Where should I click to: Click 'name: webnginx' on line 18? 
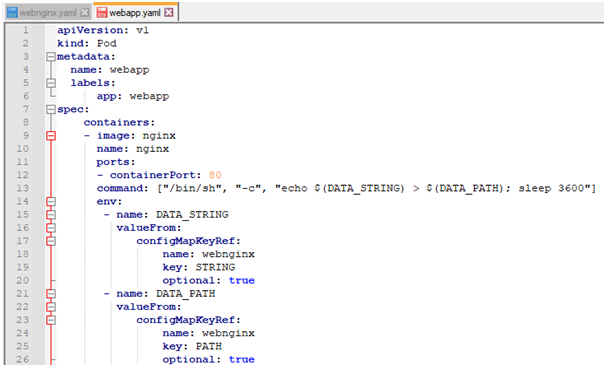(x=209, y=254)
